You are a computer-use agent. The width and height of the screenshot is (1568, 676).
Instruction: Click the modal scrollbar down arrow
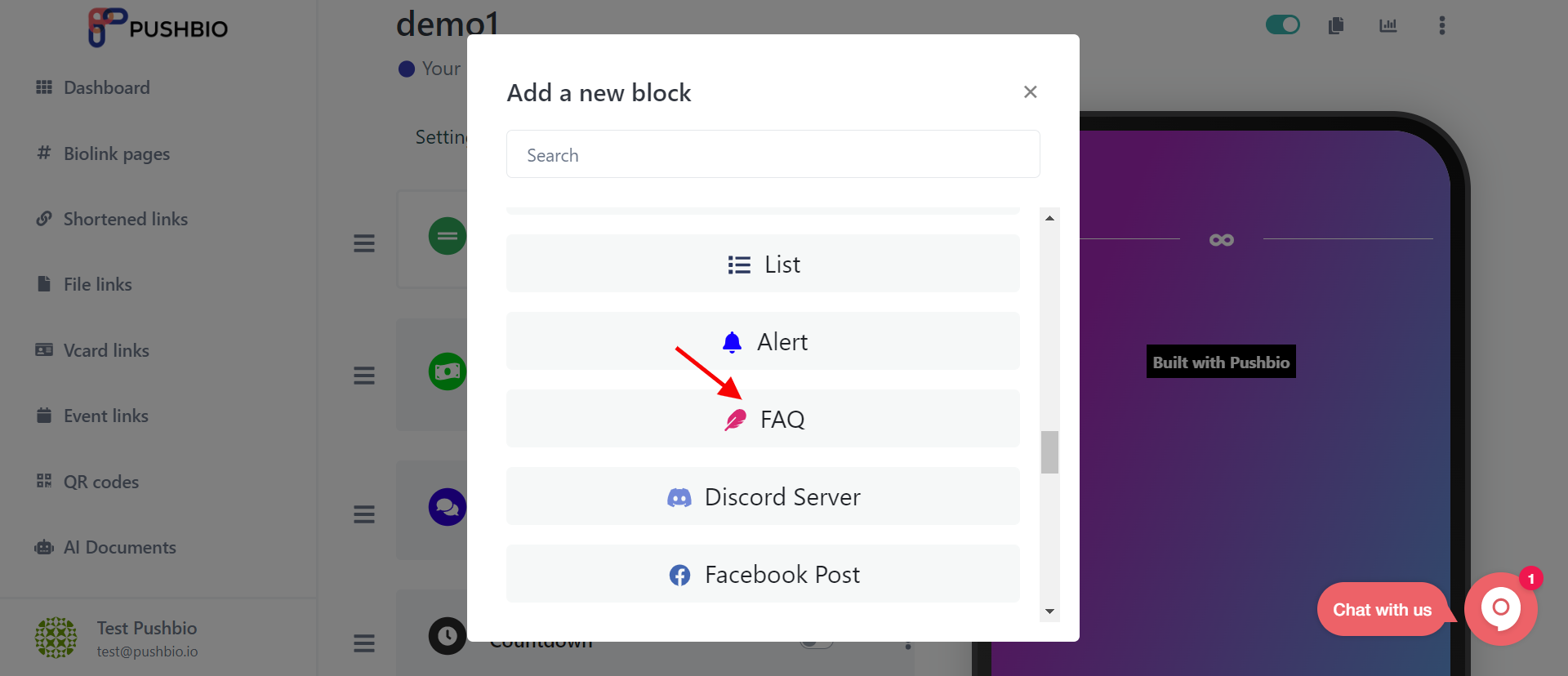click(1050, 612)
